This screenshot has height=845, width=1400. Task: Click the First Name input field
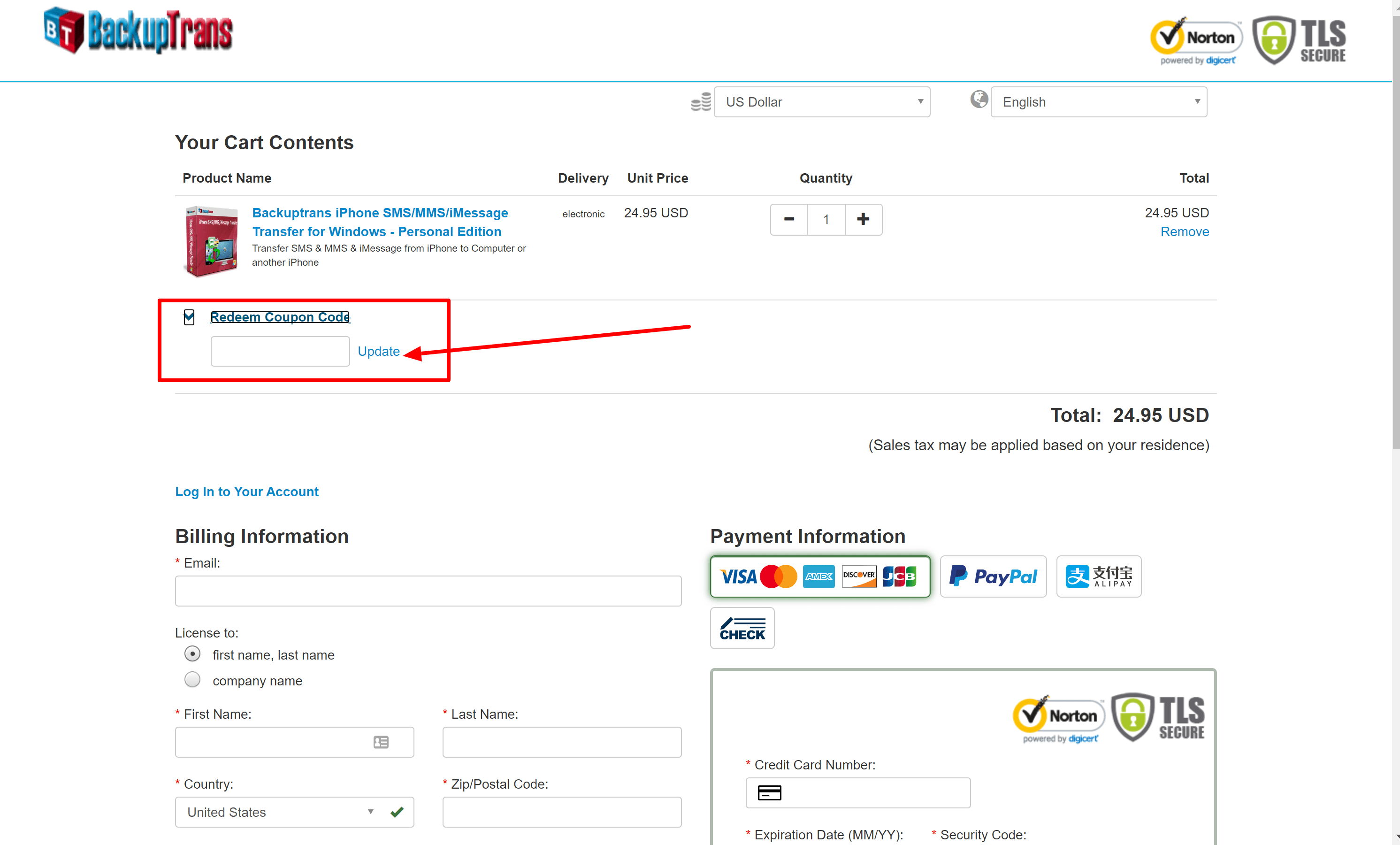[294, 742]
